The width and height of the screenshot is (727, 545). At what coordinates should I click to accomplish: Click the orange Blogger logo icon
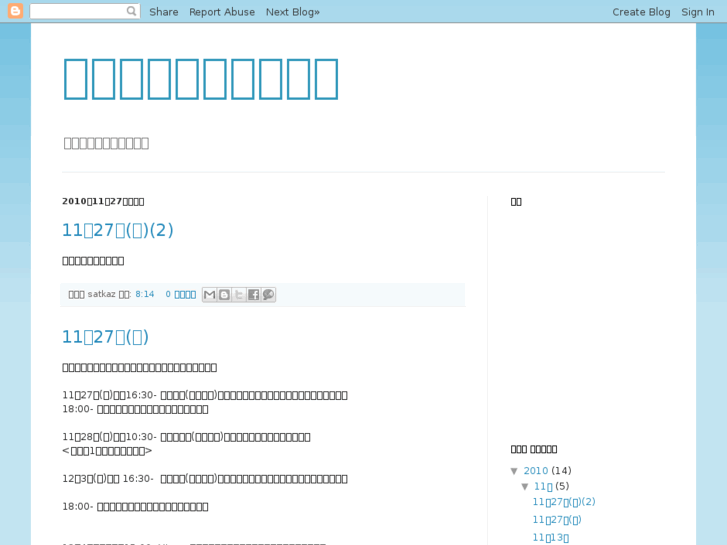click(15, 11)
